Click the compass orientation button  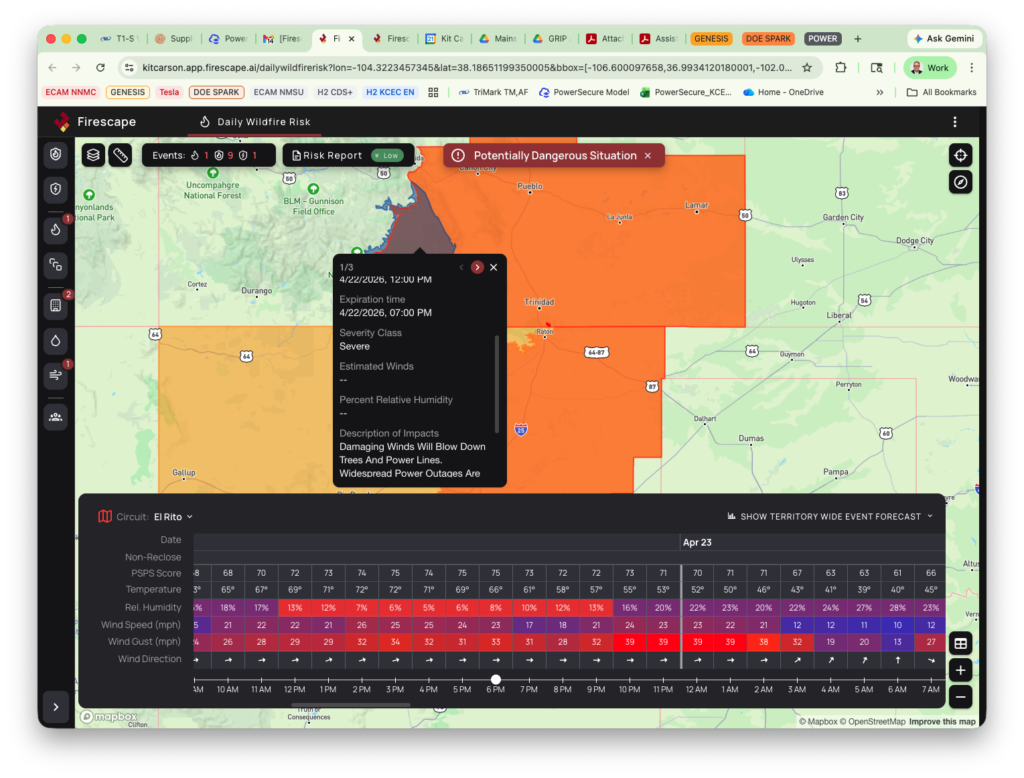click(960, 182)
